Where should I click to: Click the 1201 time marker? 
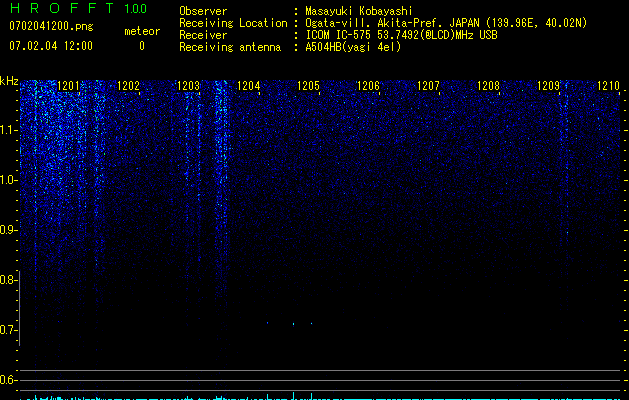pos(68,86)
